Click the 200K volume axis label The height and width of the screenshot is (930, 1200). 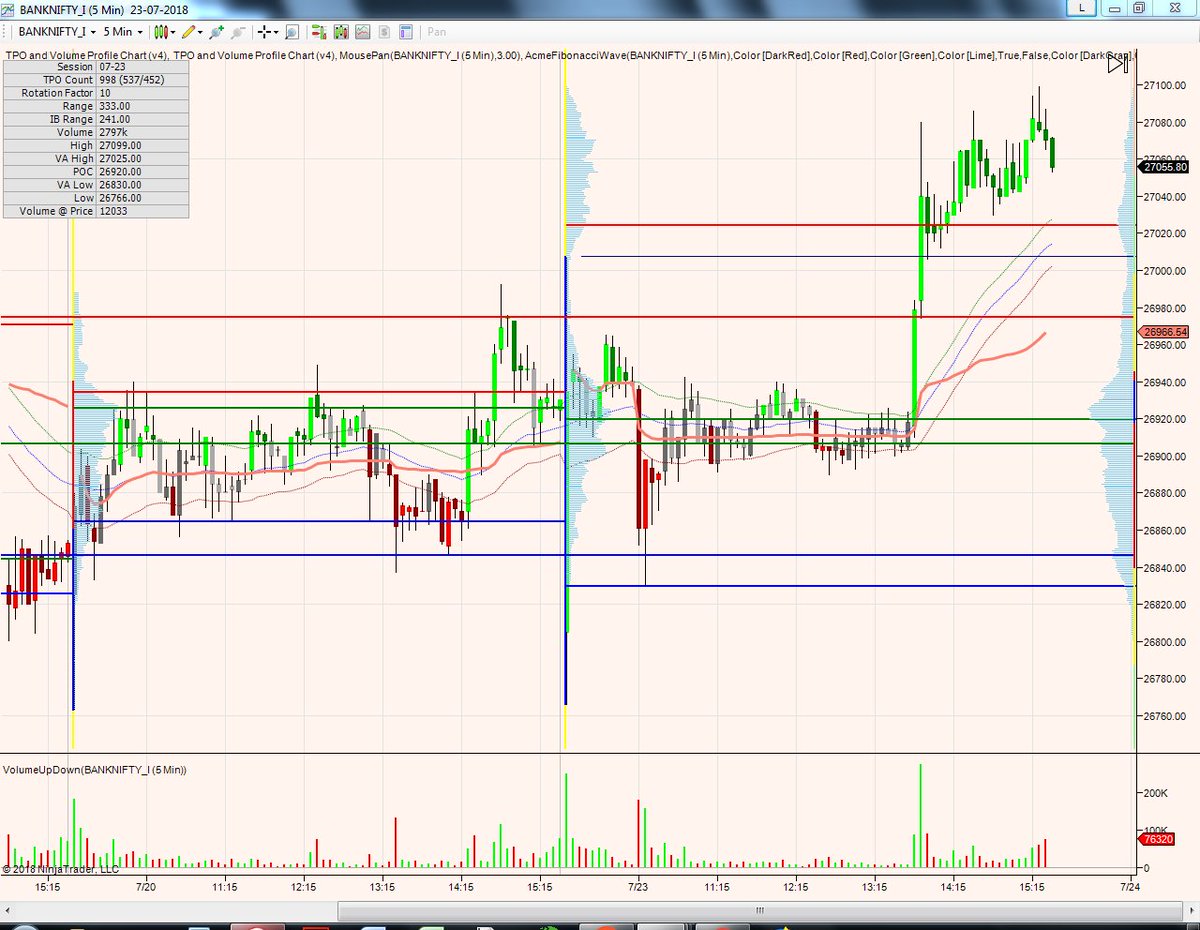coord(1155,793)
